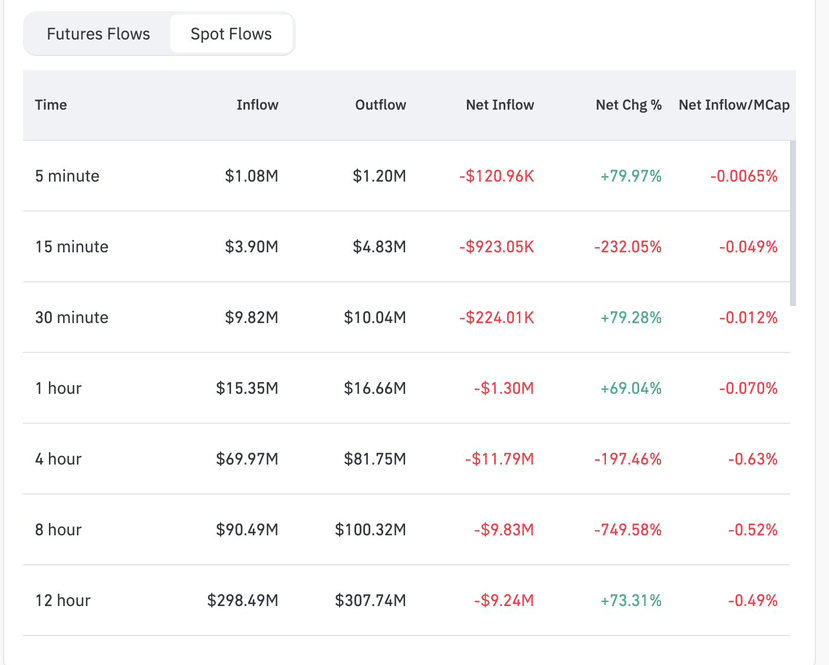The height and width of the screenshot is (665, 829).
Task: Click the $298.49M inflow value
Action: click(x=242, y=601)
